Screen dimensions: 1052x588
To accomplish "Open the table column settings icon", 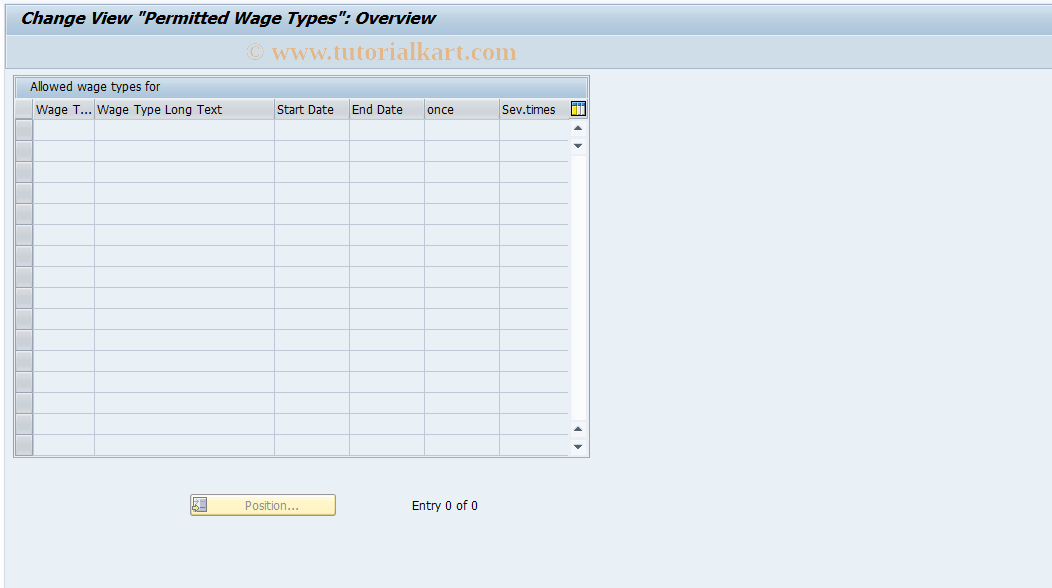I will [578, 109].
